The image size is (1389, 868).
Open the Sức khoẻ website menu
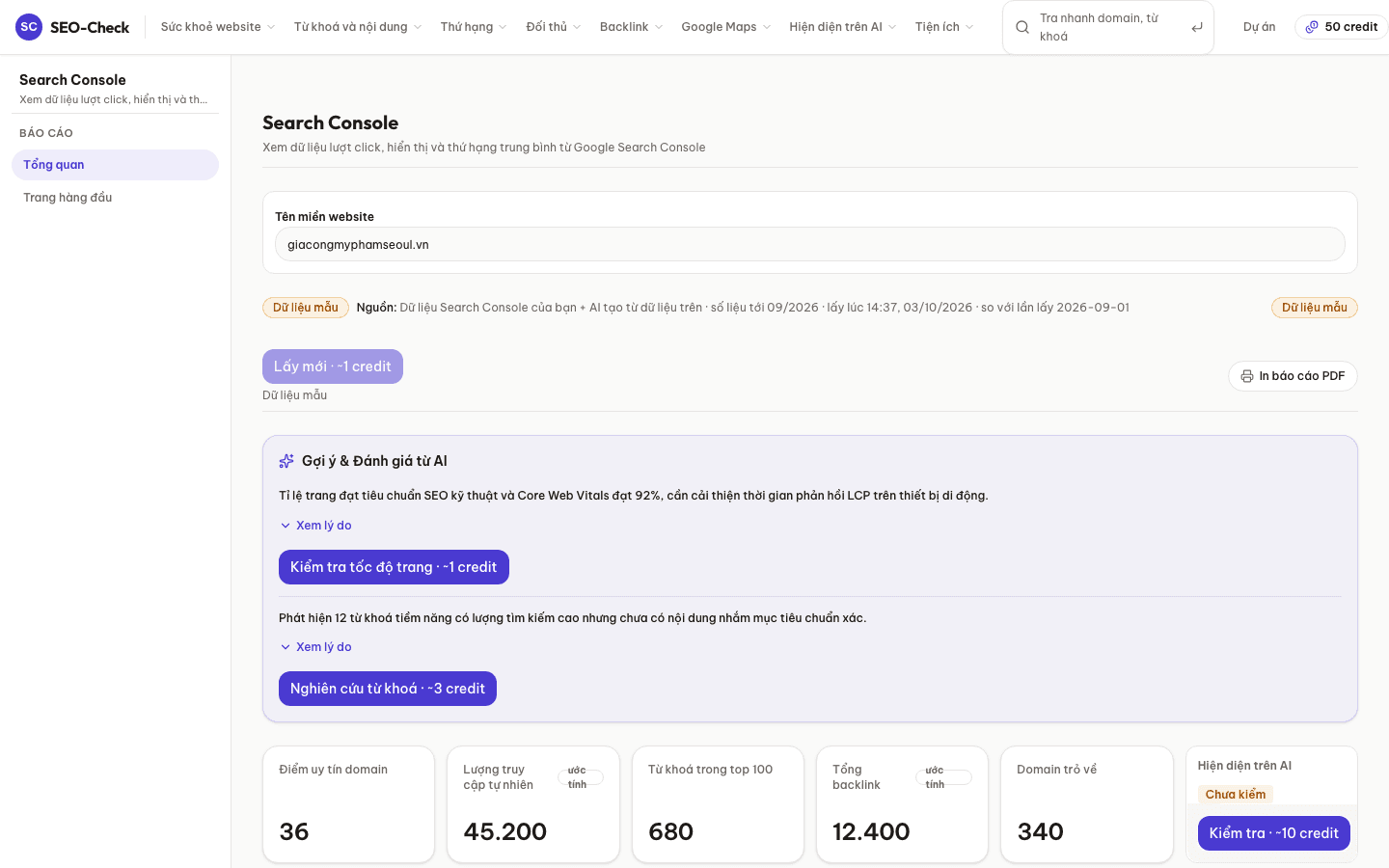coord(218,27)
